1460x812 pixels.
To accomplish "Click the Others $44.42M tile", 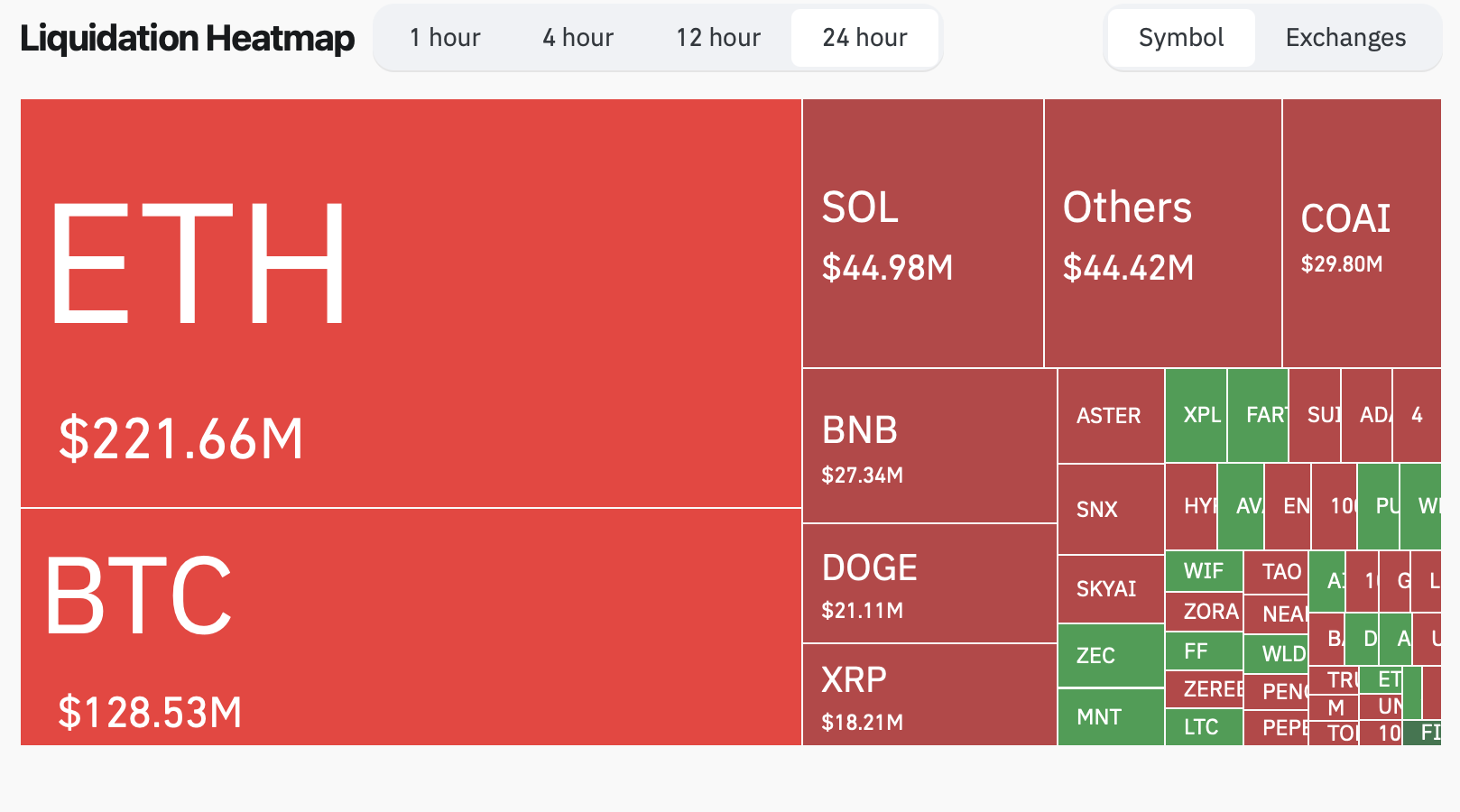I will [1162, 234].
